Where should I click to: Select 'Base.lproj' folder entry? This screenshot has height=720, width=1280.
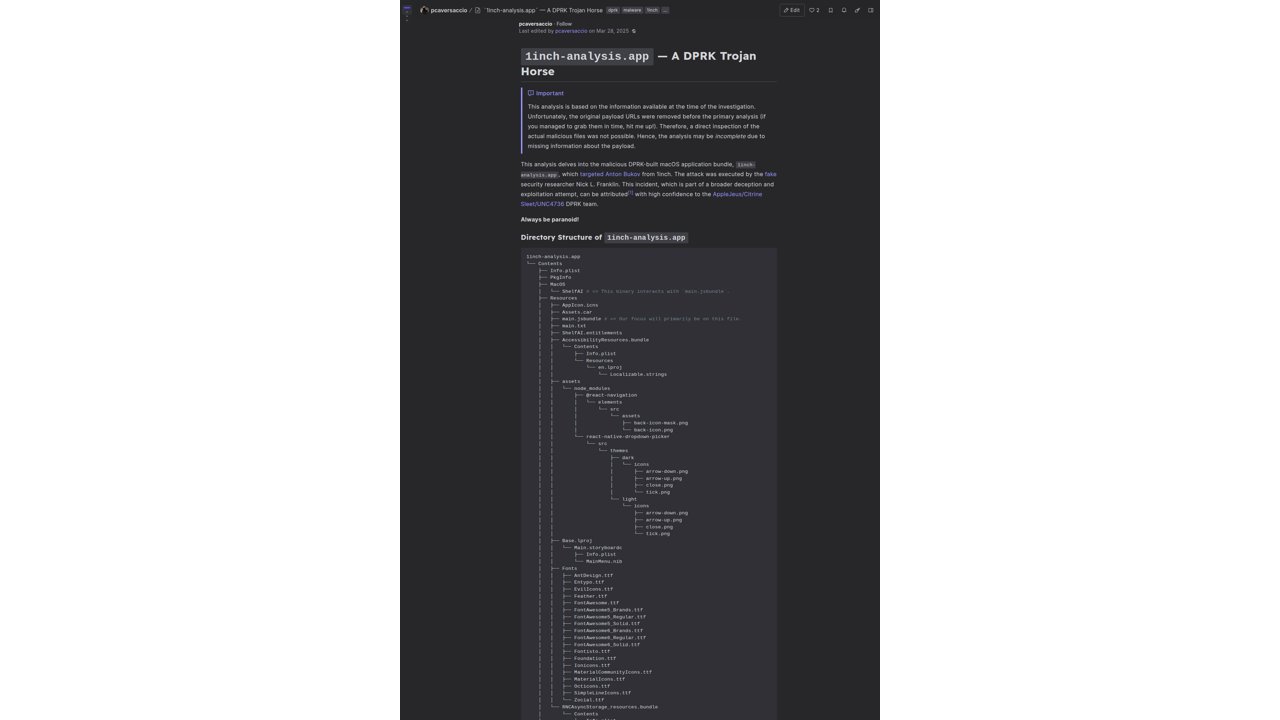tap(577, 541)
